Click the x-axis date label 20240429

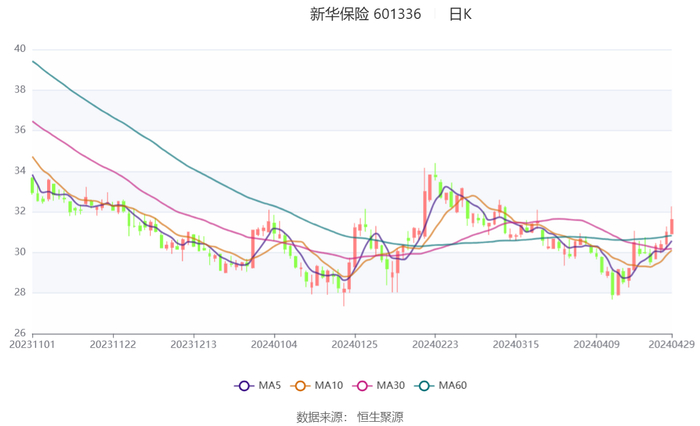click(x=672, y=344)
